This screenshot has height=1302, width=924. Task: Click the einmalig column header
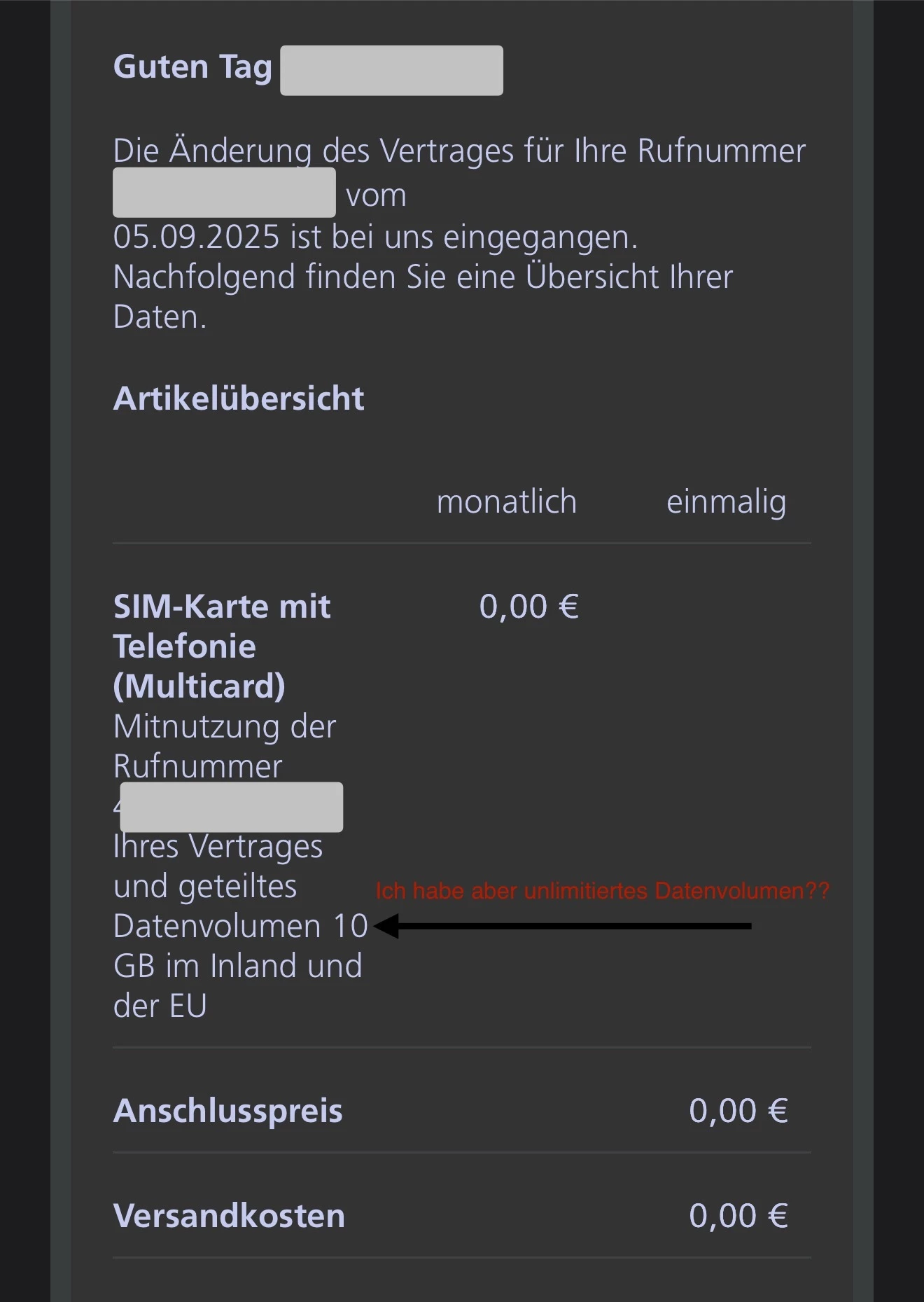(726, 501)
